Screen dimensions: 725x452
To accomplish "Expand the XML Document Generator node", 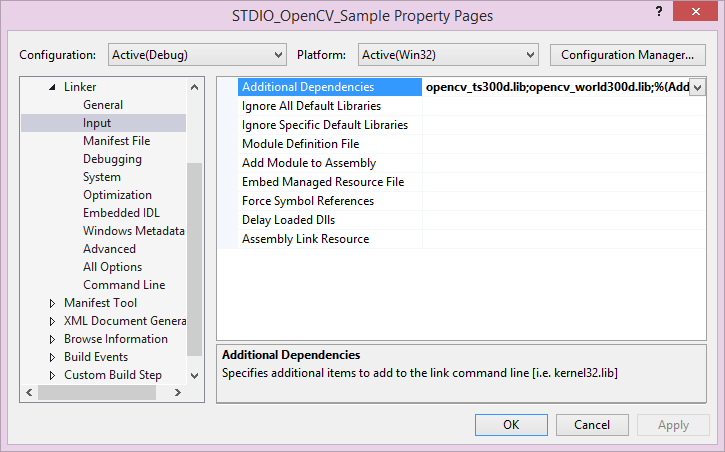I will tap(52, 321).
